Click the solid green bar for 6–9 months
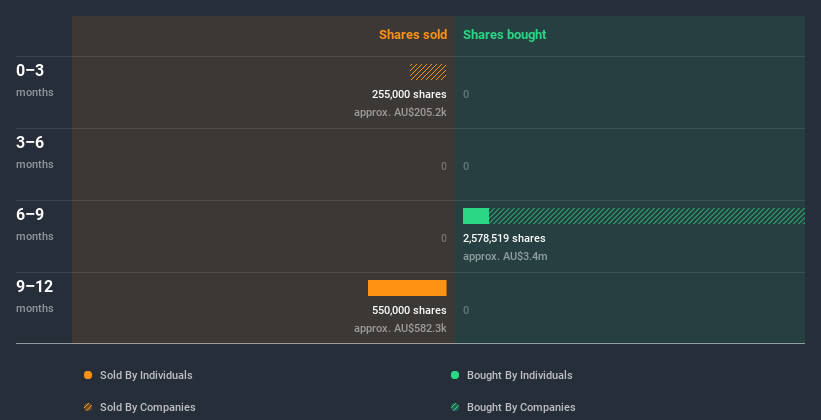 click(x=476, y=216)
